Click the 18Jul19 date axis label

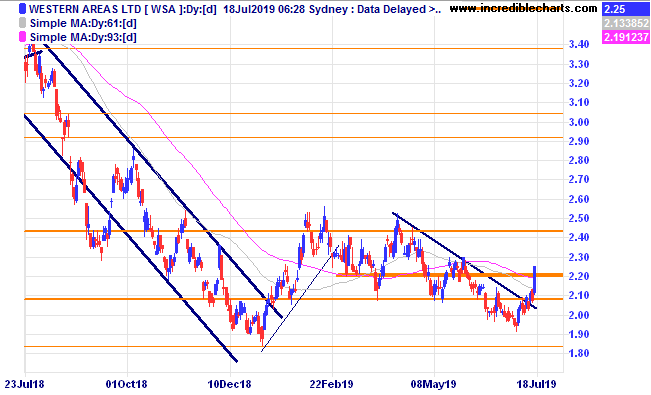pos(536,384)
